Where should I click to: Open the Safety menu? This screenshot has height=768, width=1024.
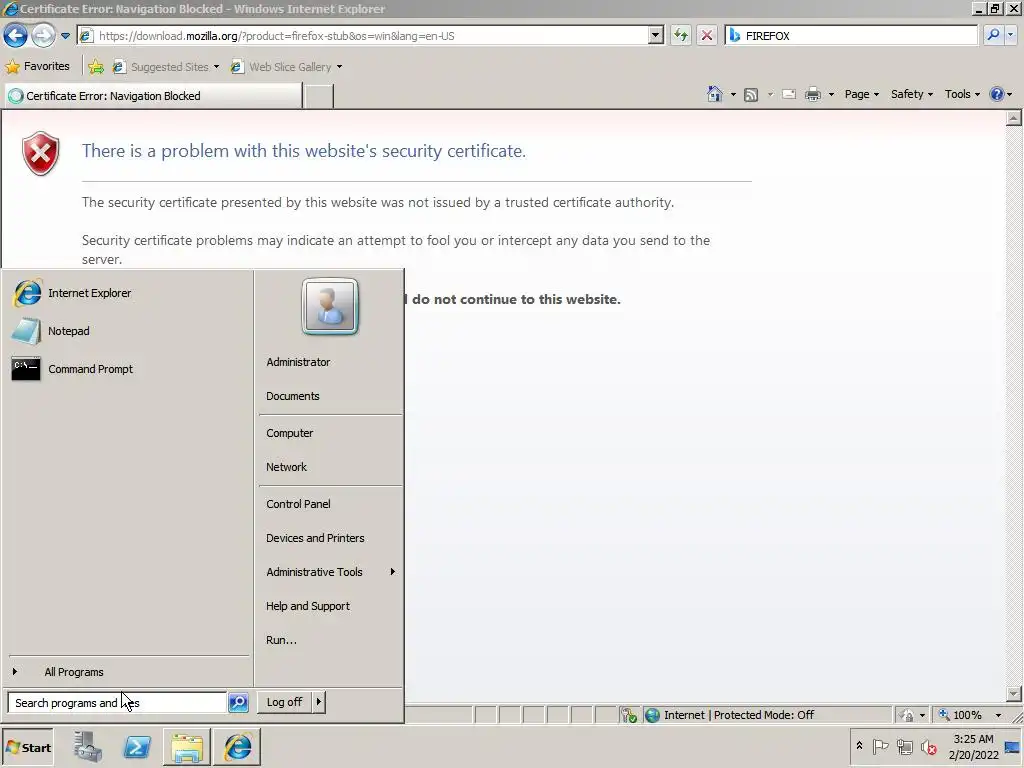pos(912,94)
